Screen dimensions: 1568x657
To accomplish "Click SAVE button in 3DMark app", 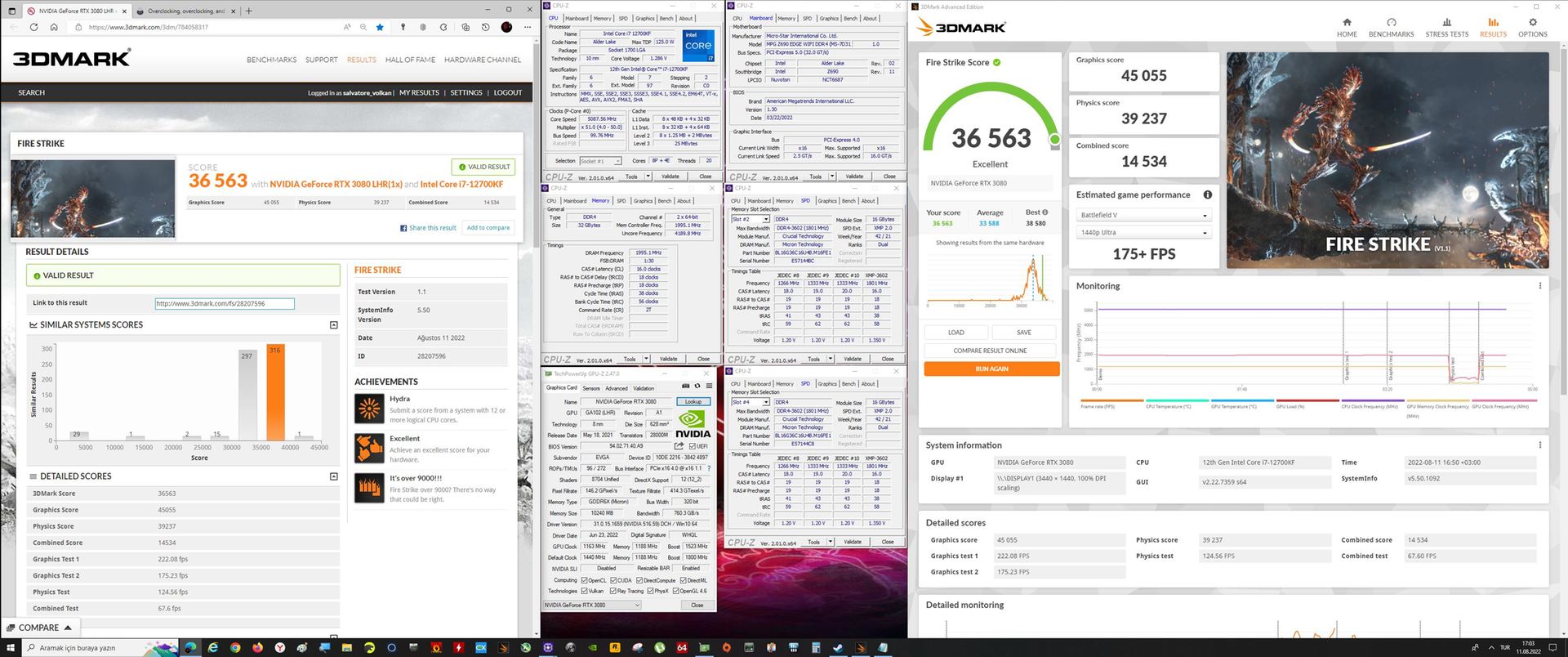I will (x=1024, y=333).
